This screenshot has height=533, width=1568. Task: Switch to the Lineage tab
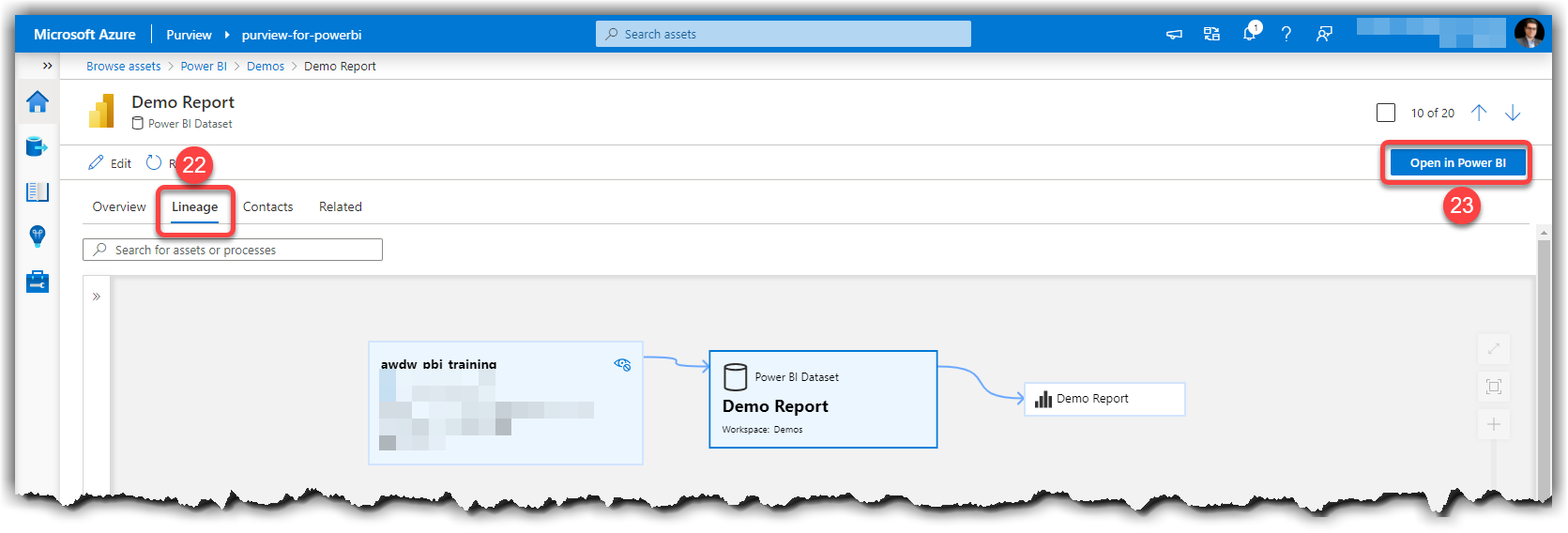point(194,206)
